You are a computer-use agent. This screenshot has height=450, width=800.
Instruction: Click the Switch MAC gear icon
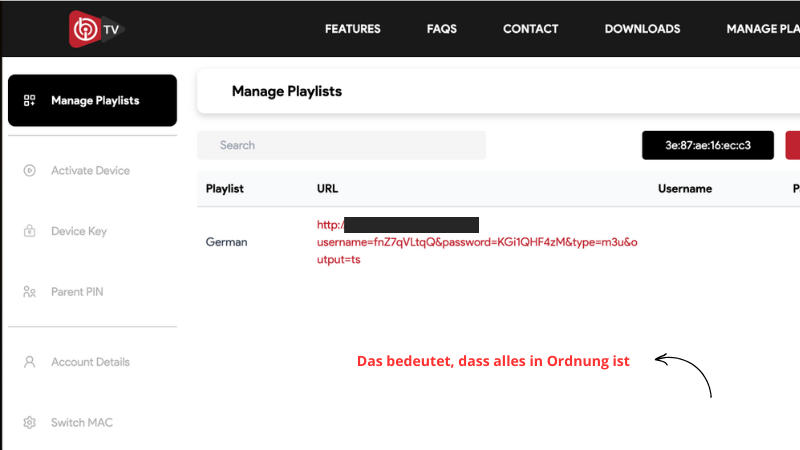[29, 423]
